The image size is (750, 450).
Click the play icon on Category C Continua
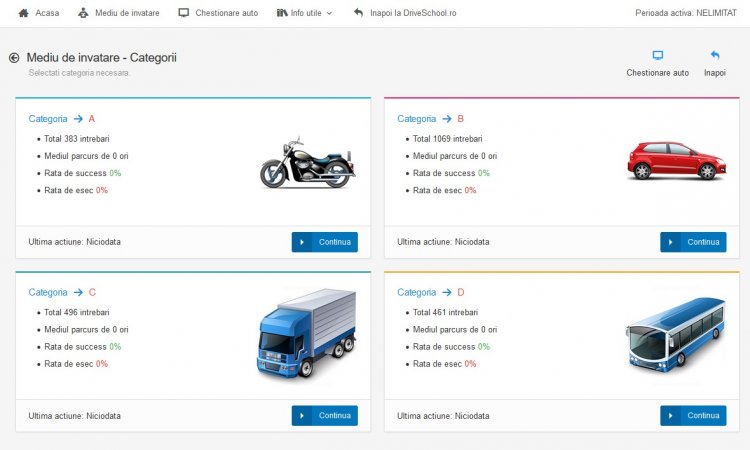pyautogui.click(x=302, y=416)
